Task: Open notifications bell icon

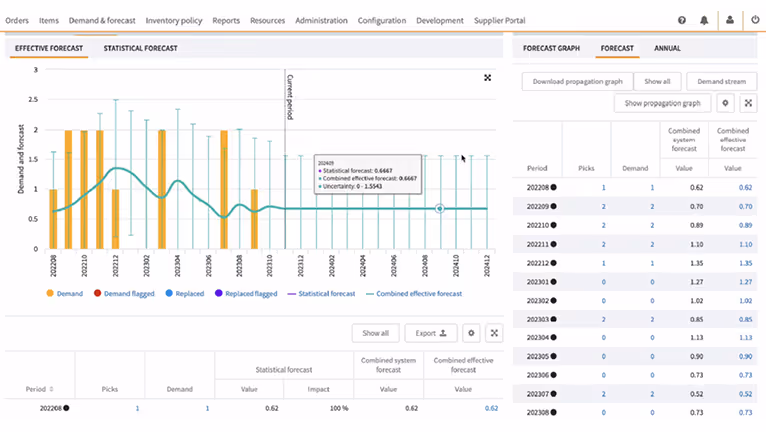Action: pos(704,20)
